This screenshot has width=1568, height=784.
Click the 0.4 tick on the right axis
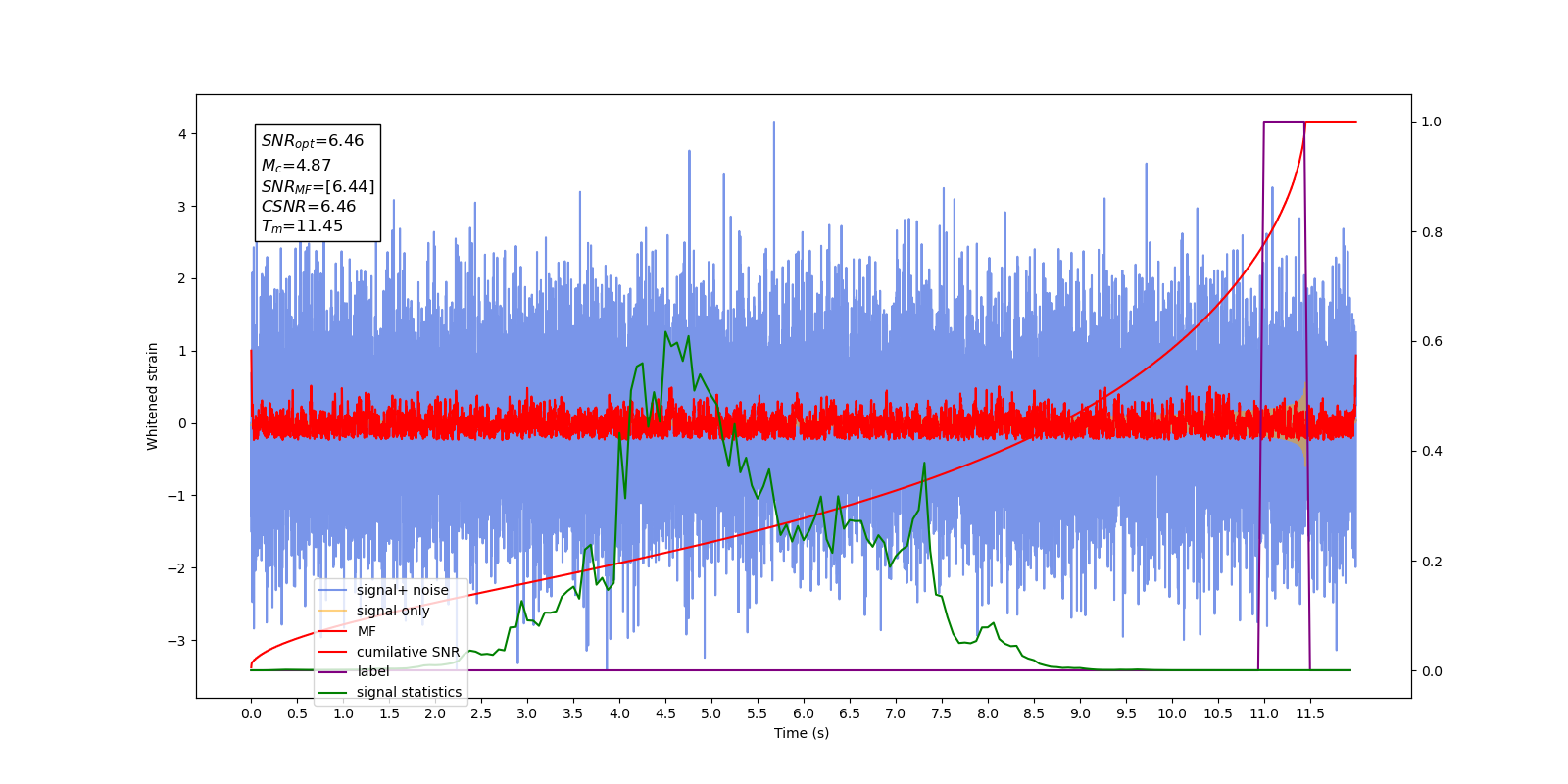click(1432, 452)
